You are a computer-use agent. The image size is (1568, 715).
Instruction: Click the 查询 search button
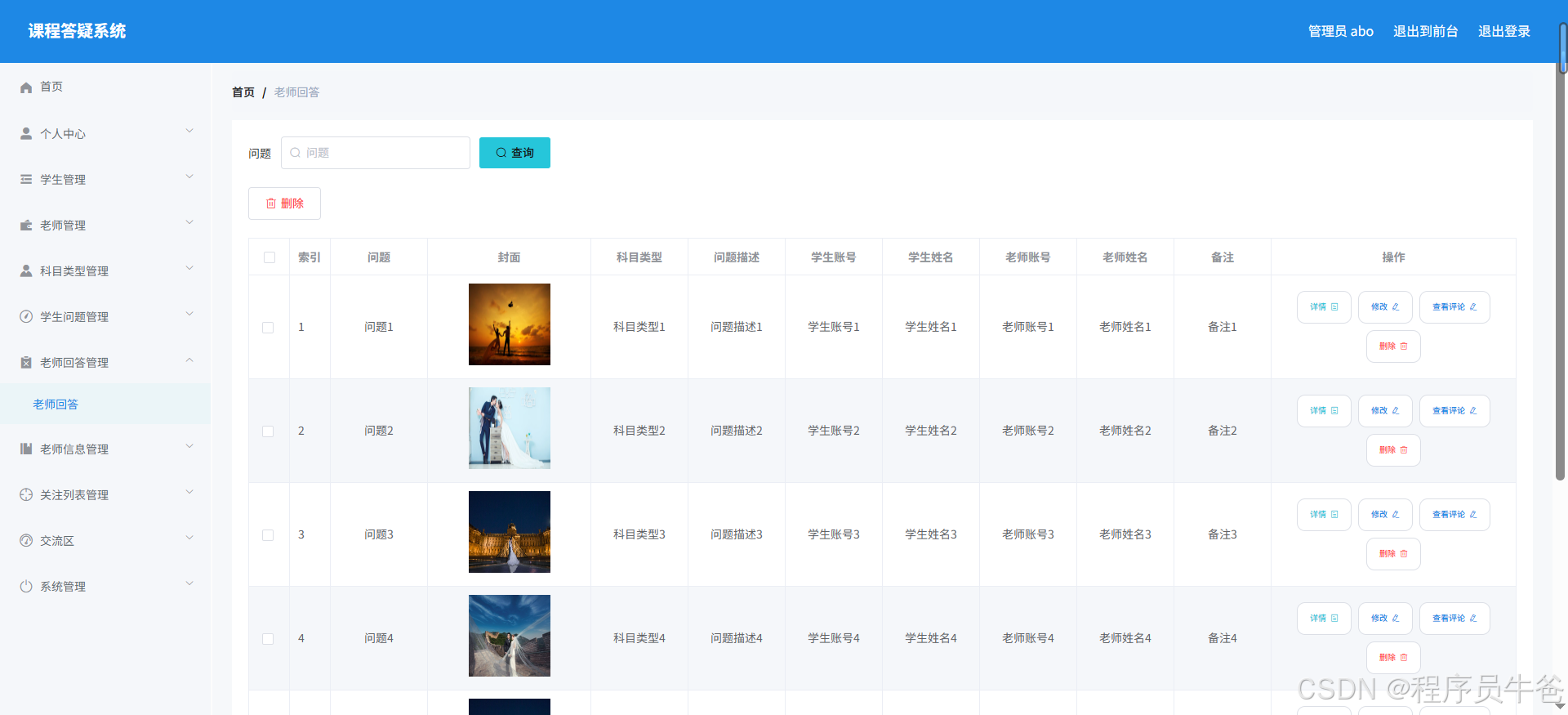[x=514, y=153]
